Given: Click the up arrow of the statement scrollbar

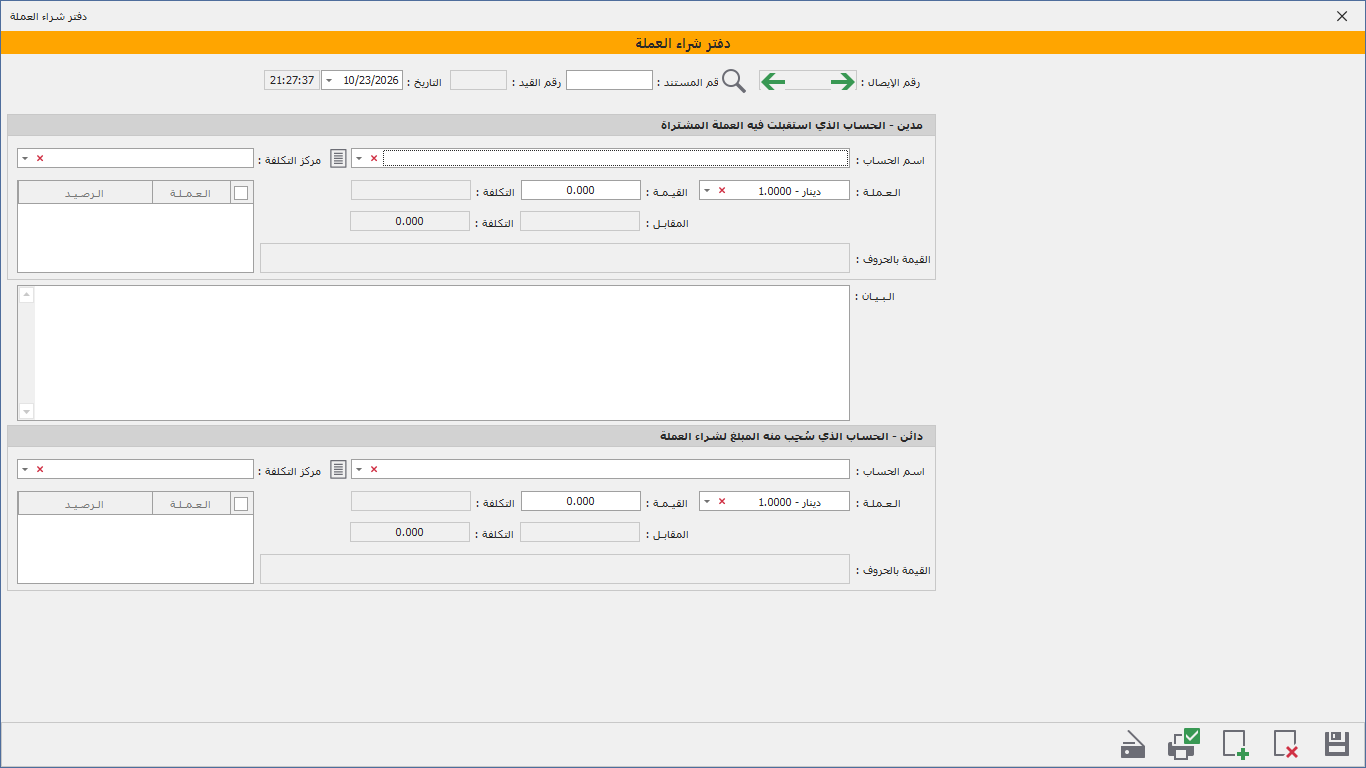Looking at the screenshot, I should click(x=26, y=295).
